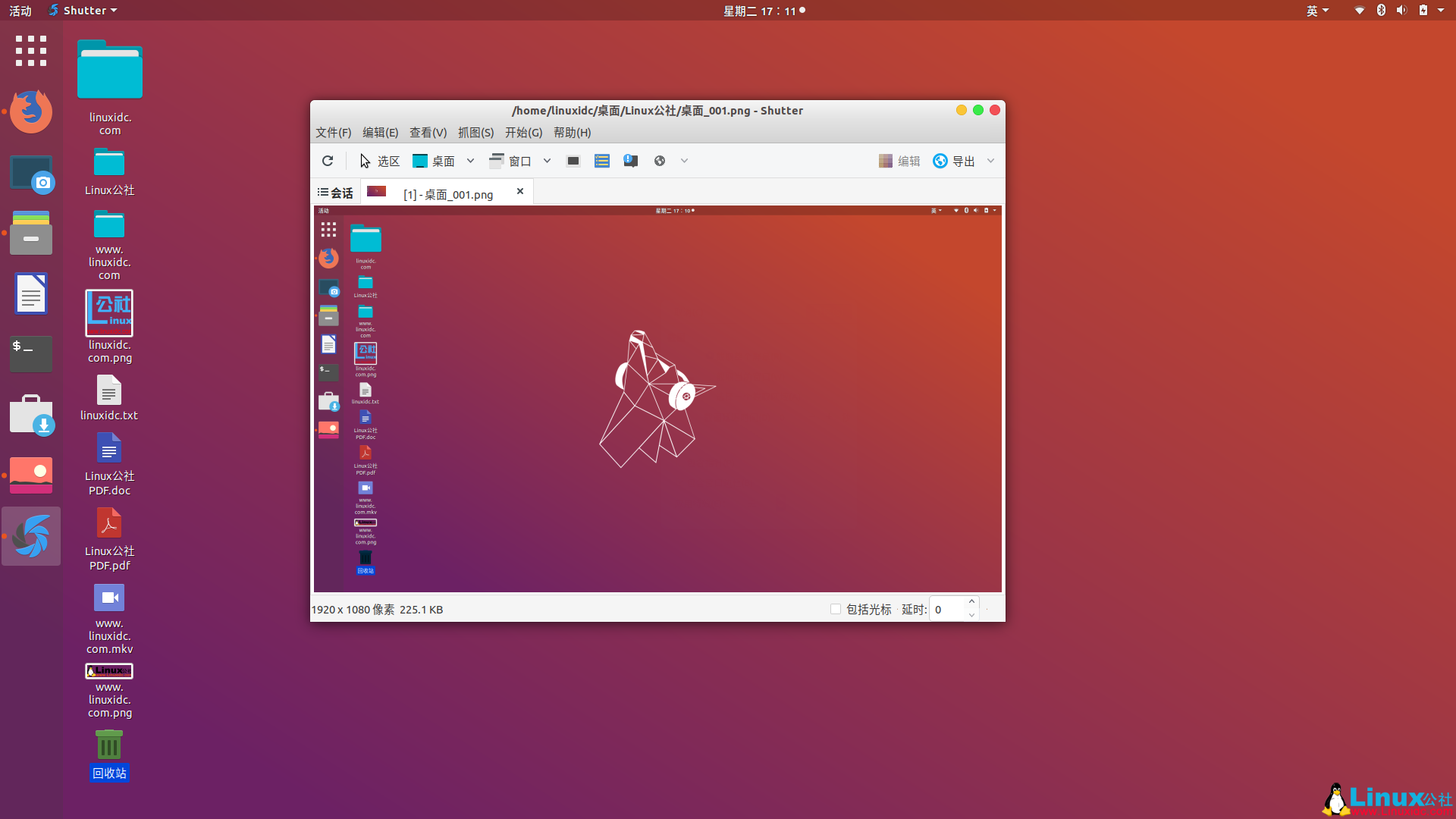1456x819 pixels.
Task: Open the Shutter application menu in top bar
Action: (x=83, y=11)
